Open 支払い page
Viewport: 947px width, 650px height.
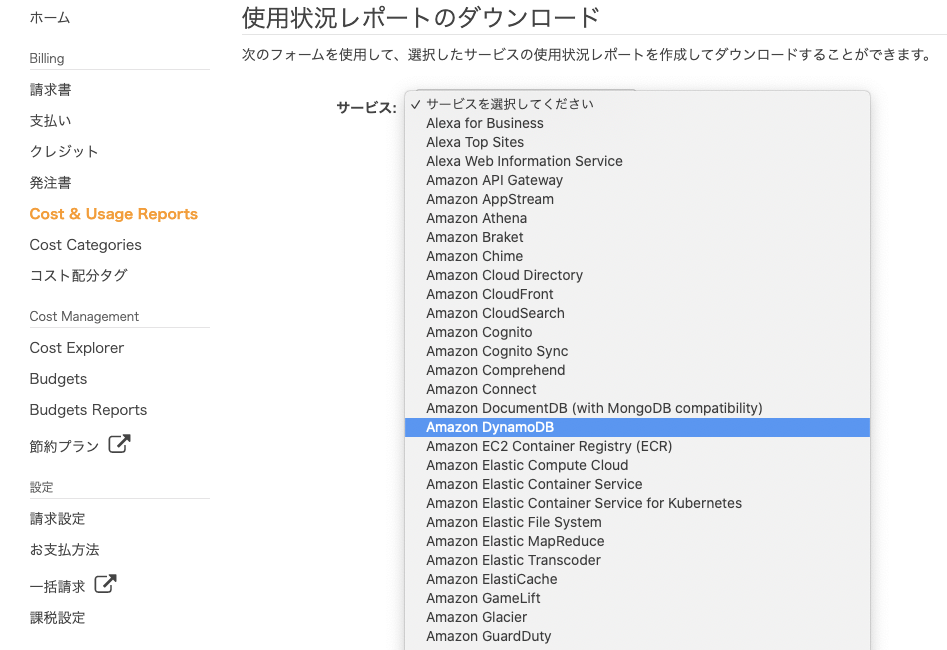pyautogui.click(x=51, y=121)
